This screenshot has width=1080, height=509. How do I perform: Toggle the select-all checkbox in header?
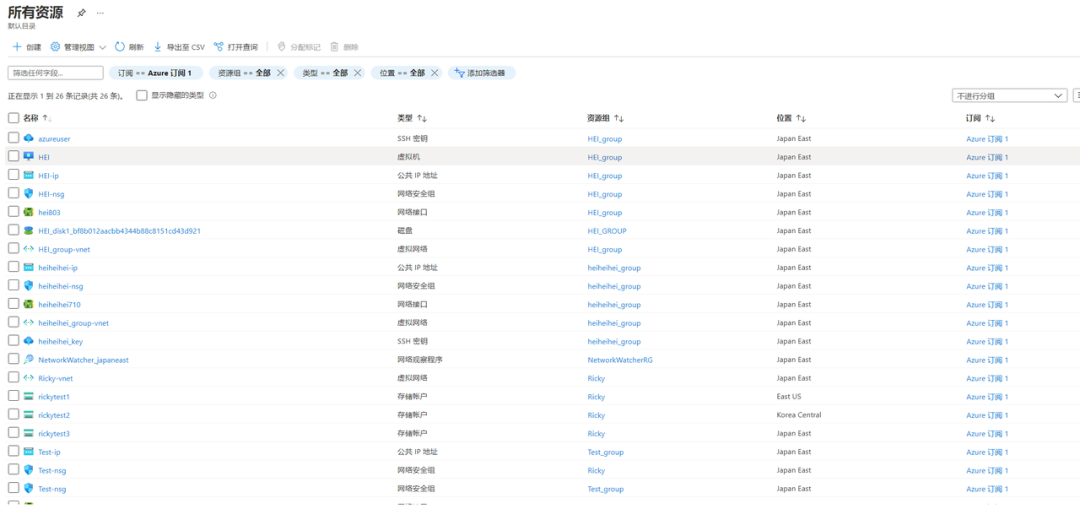(x=13, y=118)
